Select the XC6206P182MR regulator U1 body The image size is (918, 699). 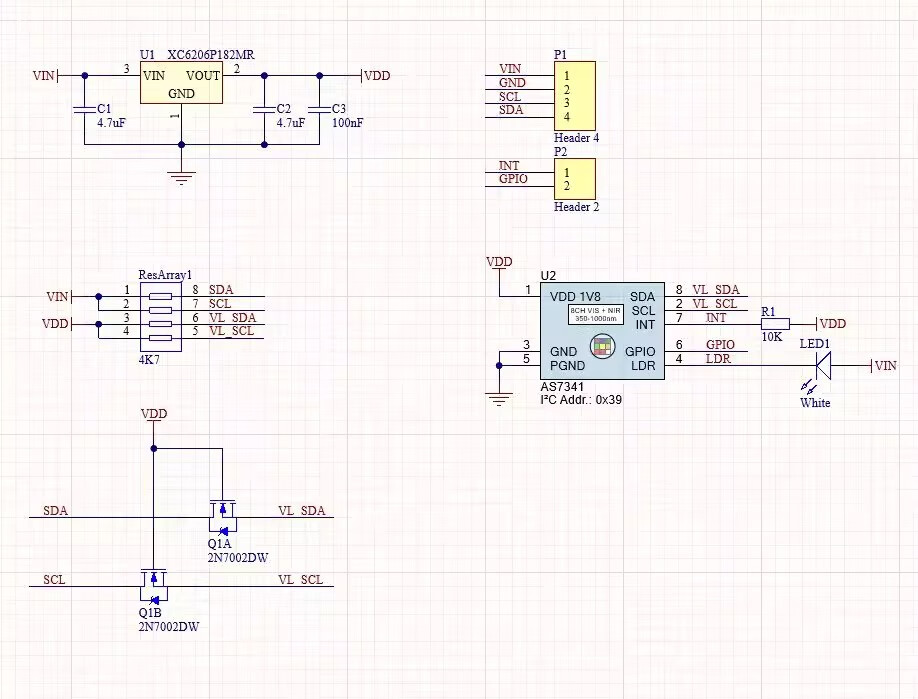181,83
